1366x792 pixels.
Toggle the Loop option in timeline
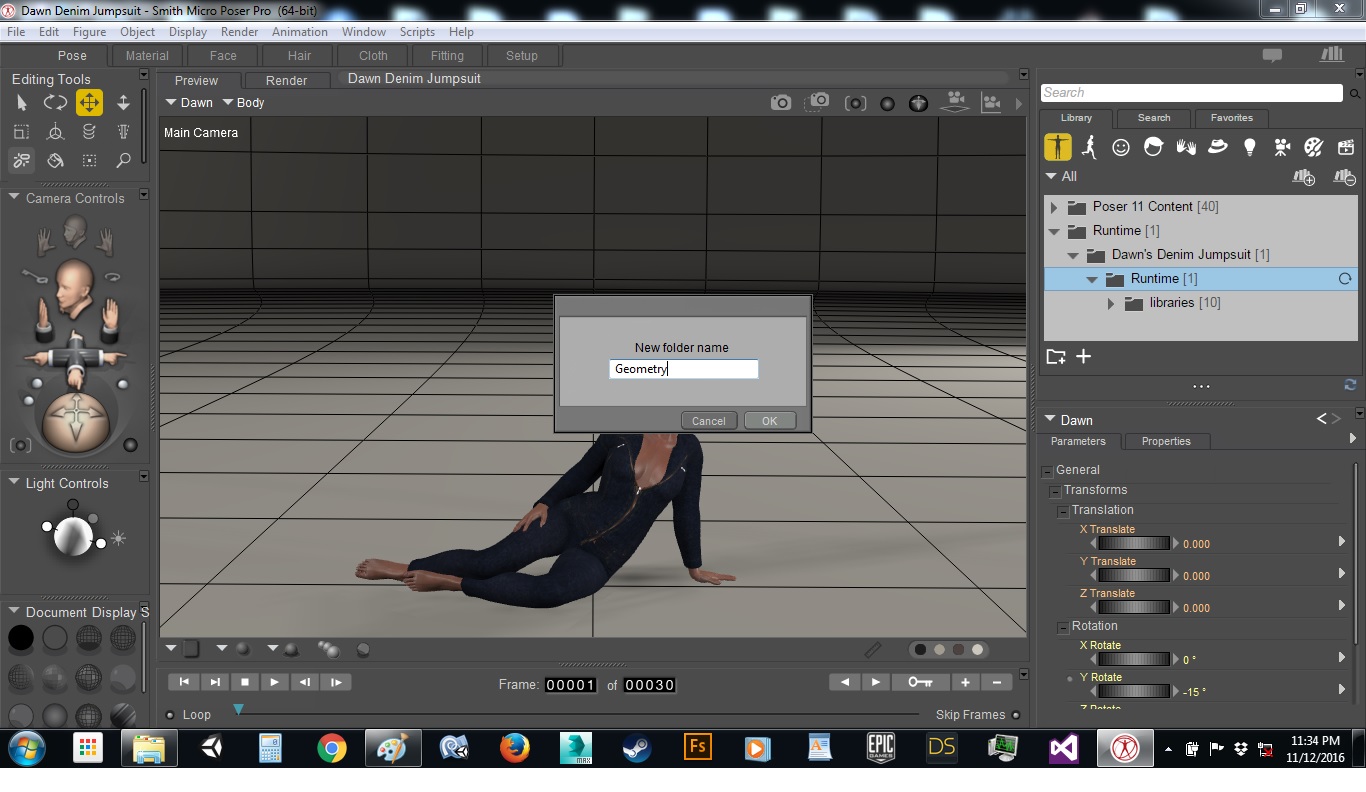coord(170,715)
